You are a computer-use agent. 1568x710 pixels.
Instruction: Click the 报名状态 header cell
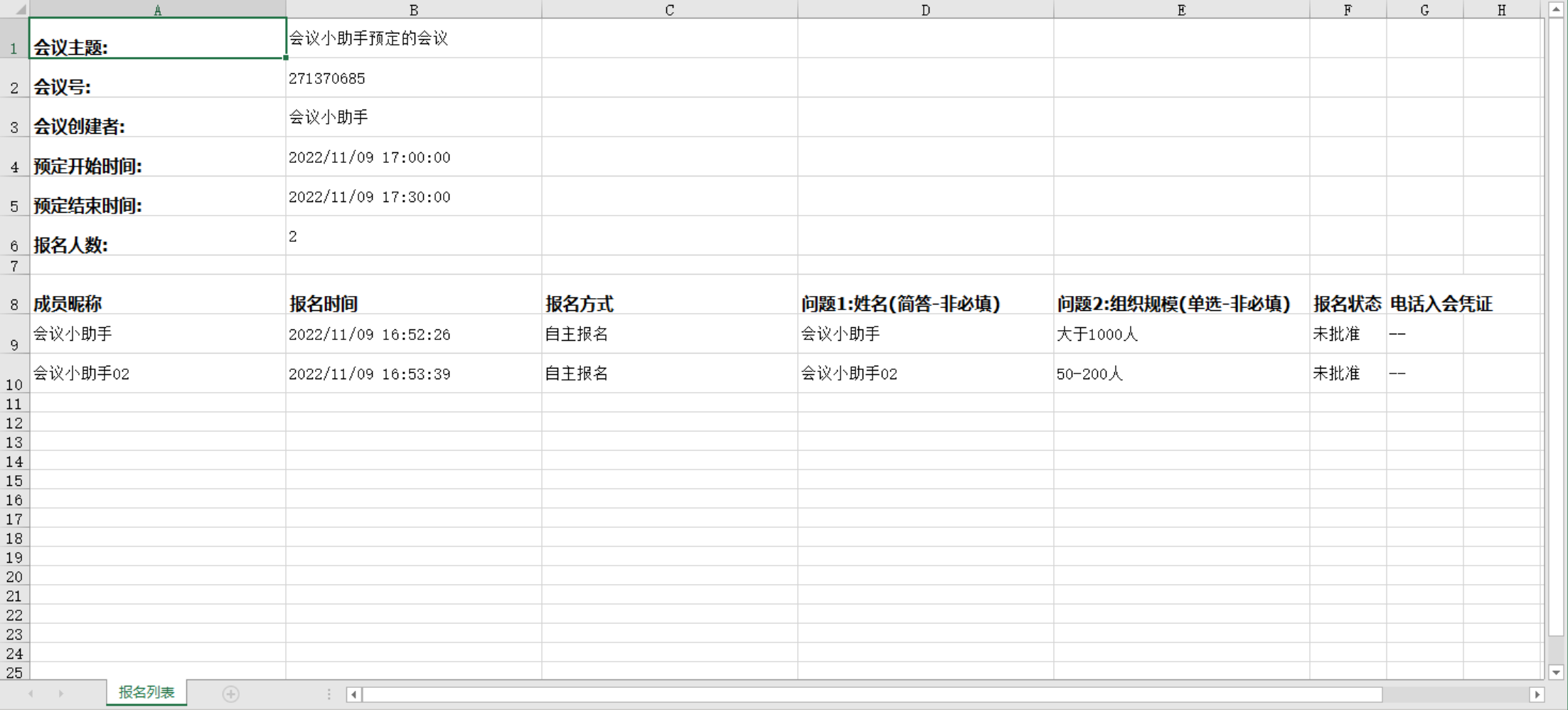click(x=1348, y=304)
